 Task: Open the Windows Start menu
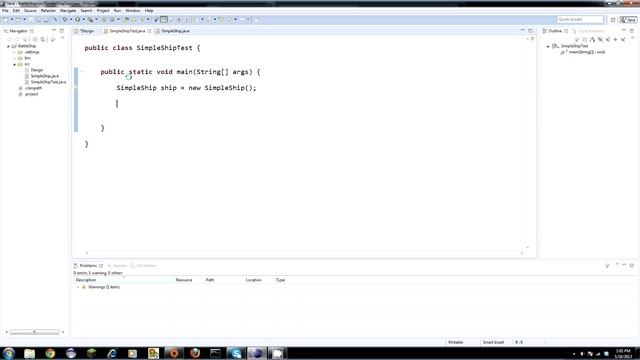point(9,353)
